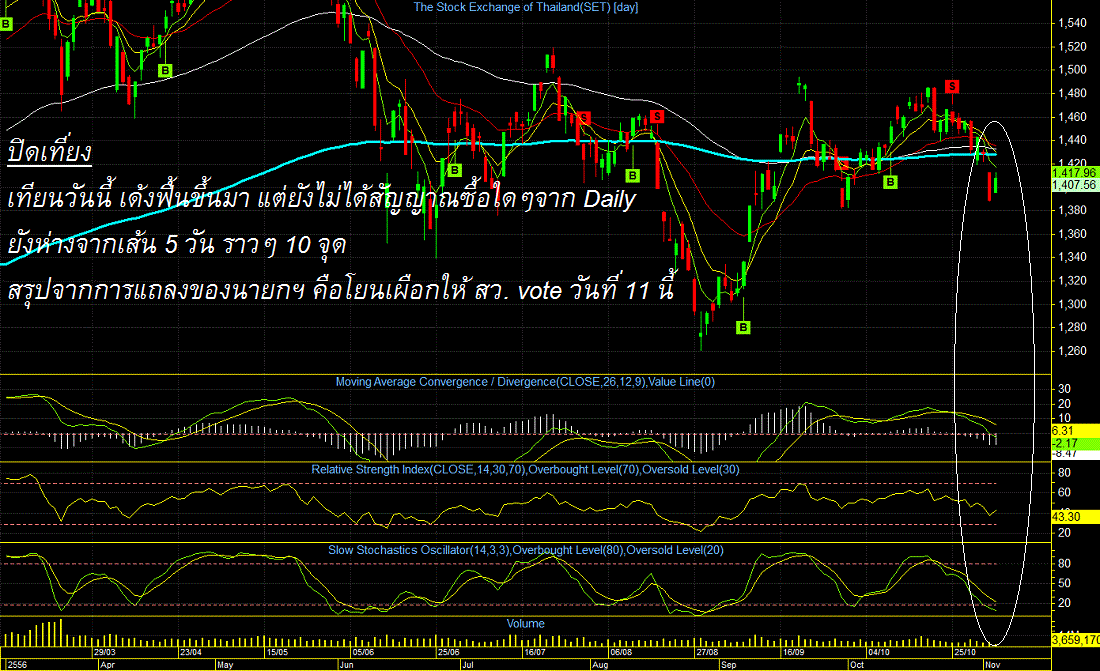Image resolution: width=1100 pixels, height=671 pixels.
Task: Click the chart title The Stock Exchange of Thailand(SET) [day]
Action: 525,7
